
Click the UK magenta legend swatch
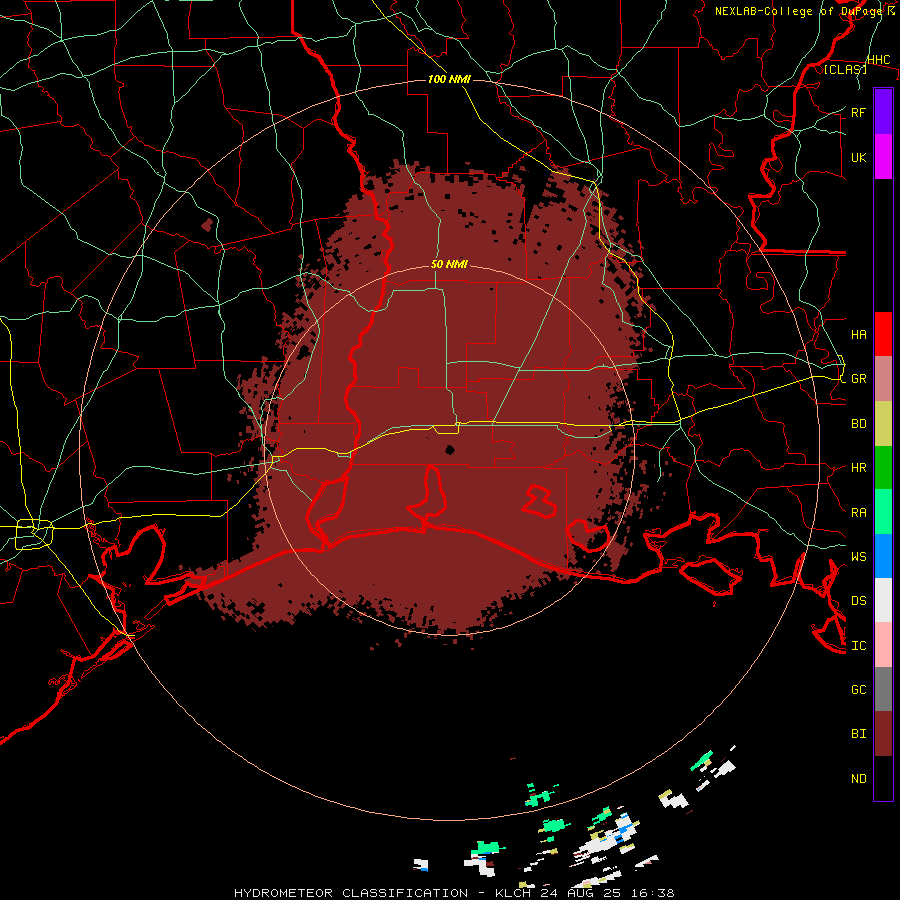coord(883,157)
